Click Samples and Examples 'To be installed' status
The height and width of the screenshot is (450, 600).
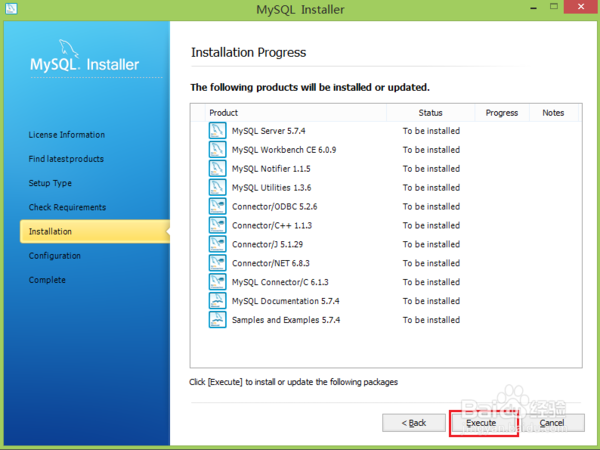click(x=431, y=320)
